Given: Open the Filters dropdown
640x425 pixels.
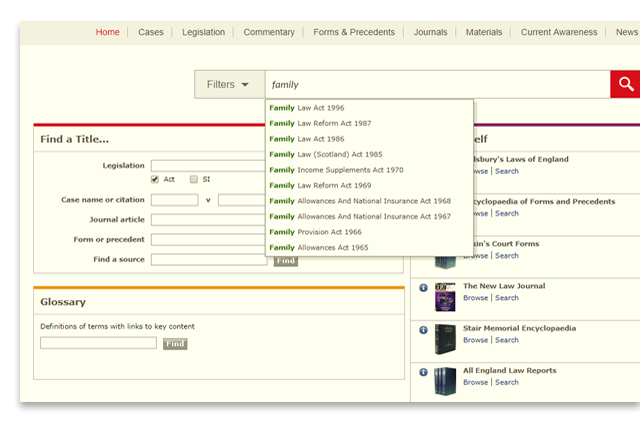Looking at the screenshot, I should [x=228, y=85].
